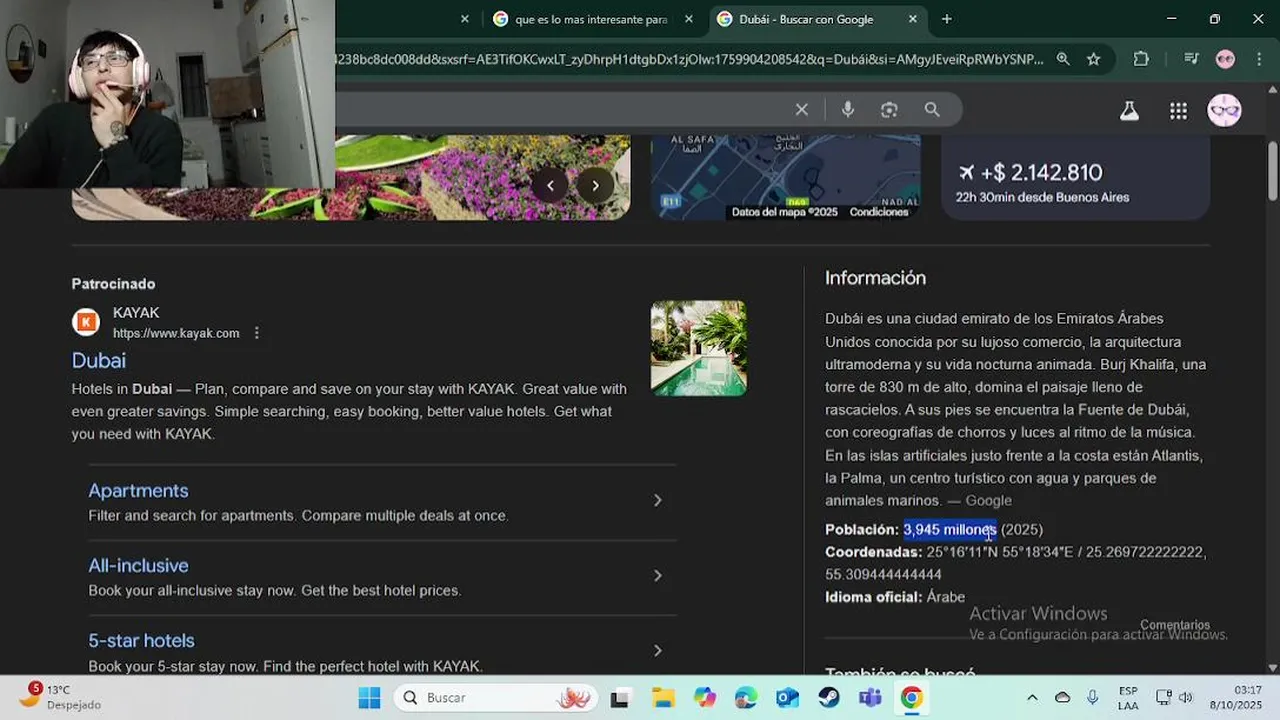This screenshot has height=720, width=1280.
Task: Show the previous photo in the carousel
Action: [549, 185]
